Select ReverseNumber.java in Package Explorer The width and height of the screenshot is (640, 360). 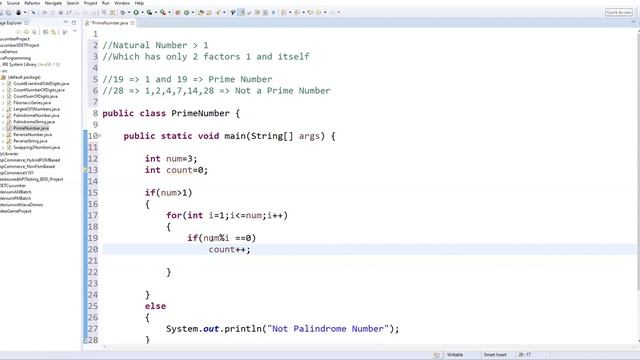click(x=33, y=135)
